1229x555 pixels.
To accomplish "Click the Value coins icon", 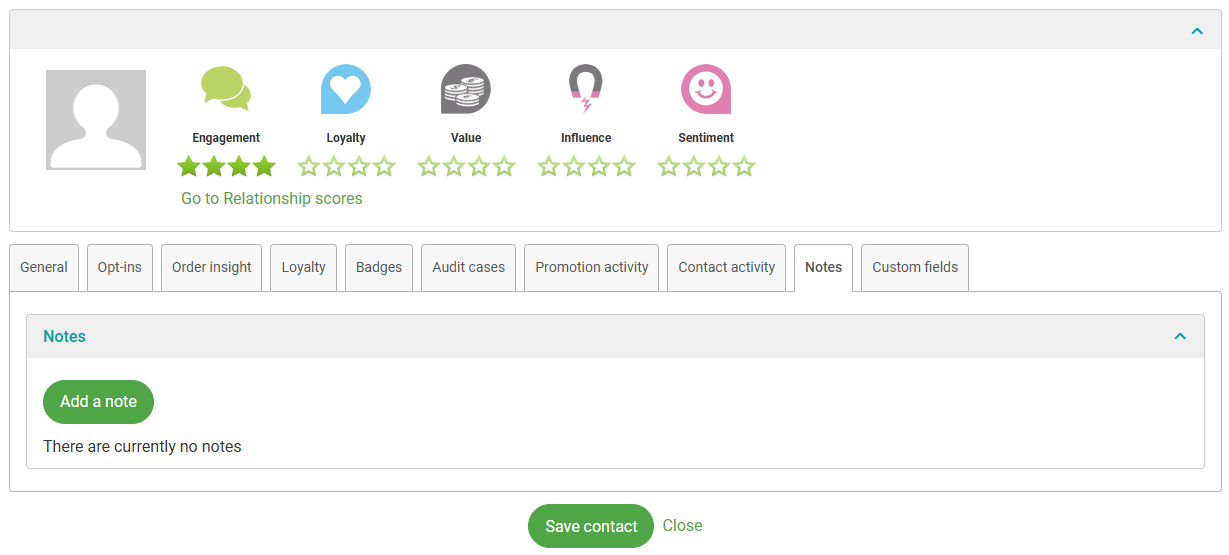I will coord(466,89).
